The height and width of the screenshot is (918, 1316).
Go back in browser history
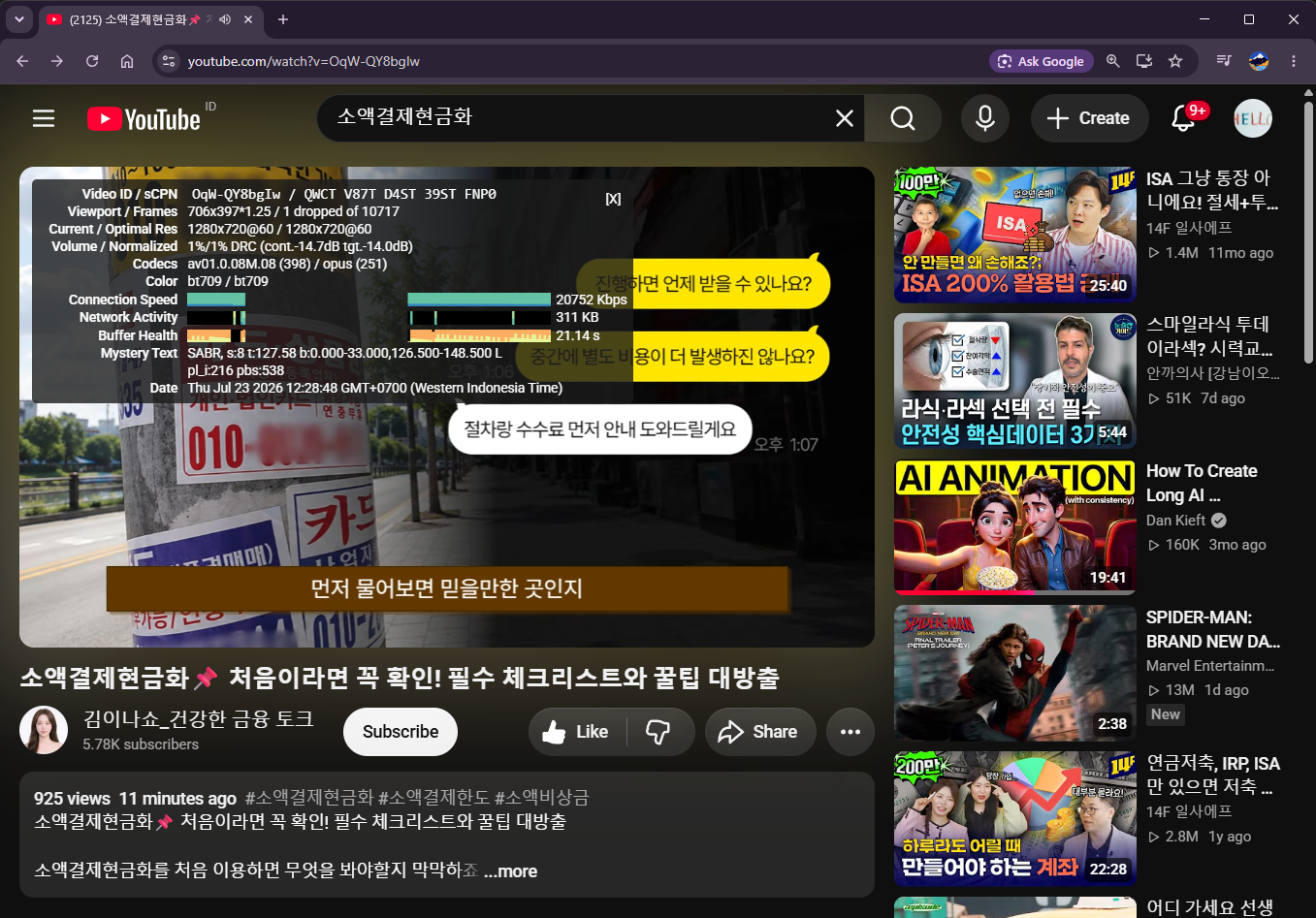(22, 61)
